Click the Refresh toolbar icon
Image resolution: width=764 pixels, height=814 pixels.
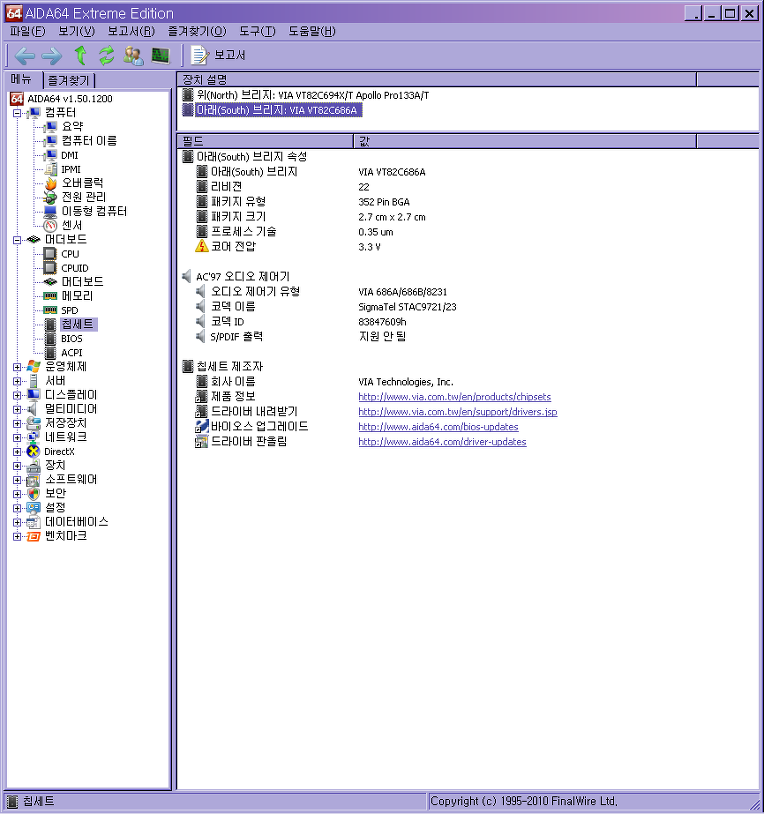[x=106, y=56]
